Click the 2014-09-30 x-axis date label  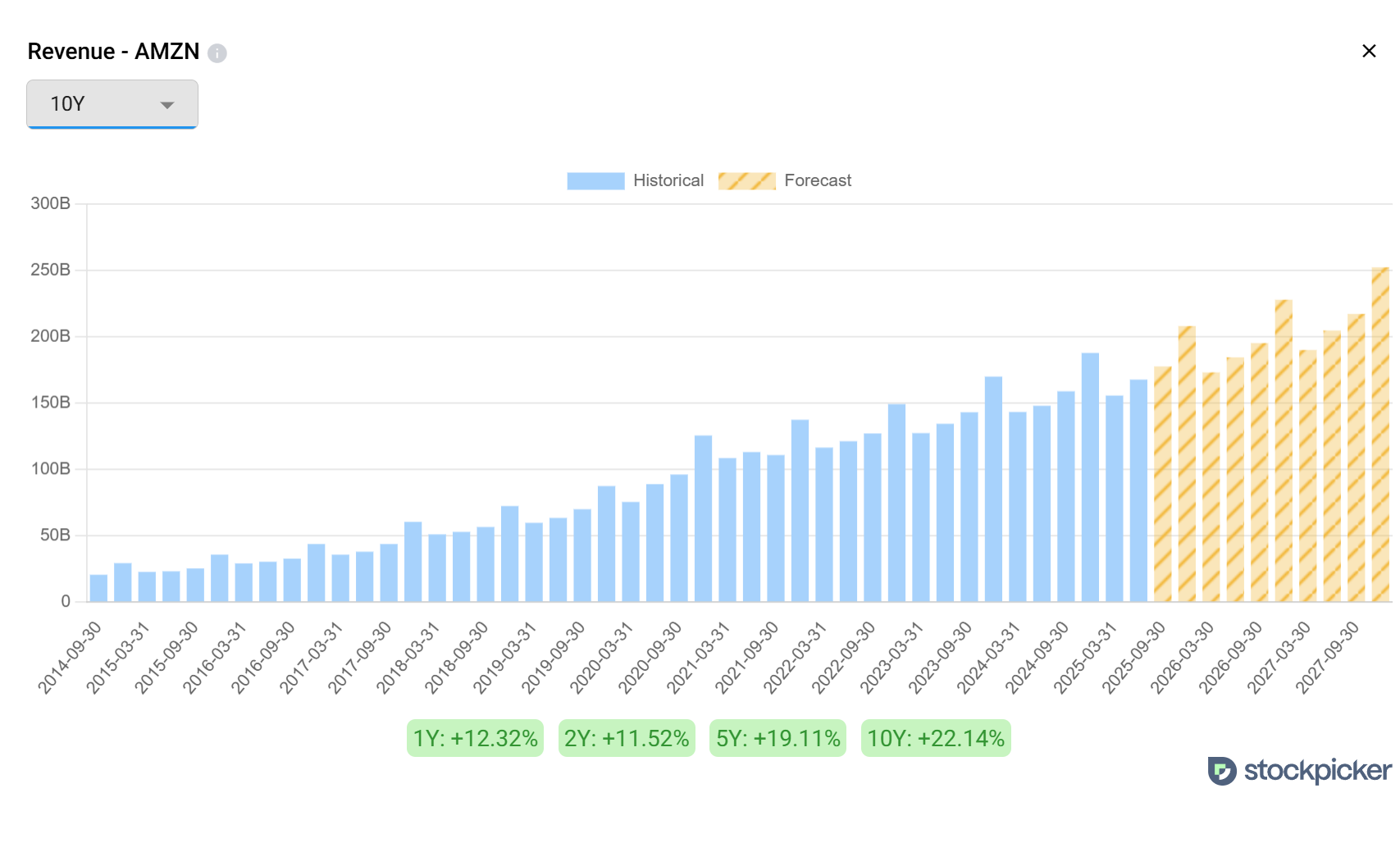click(x=70, y=658)
